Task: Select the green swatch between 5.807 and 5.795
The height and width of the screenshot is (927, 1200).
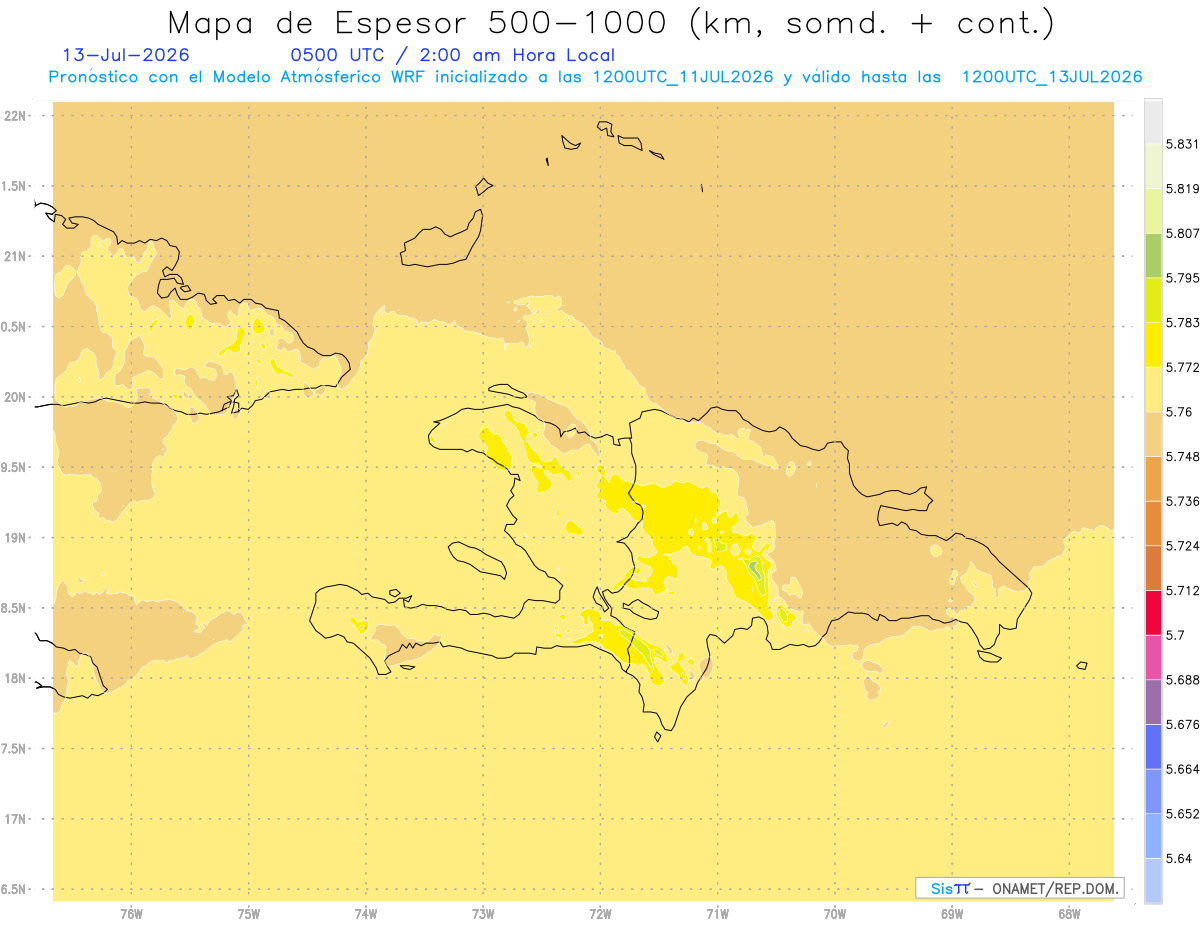Action: 1153,255
